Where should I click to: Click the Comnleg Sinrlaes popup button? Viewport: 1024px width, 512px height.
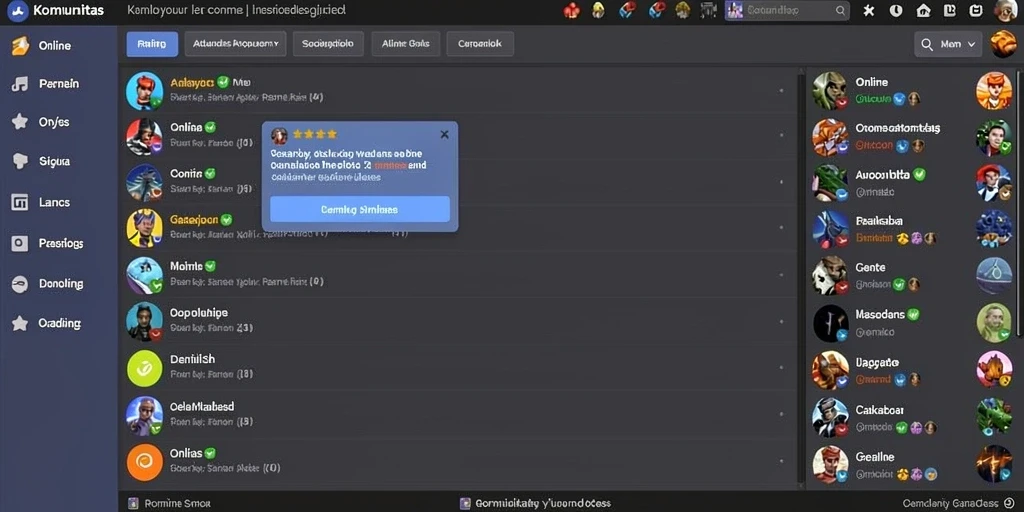tap(360, 210)
